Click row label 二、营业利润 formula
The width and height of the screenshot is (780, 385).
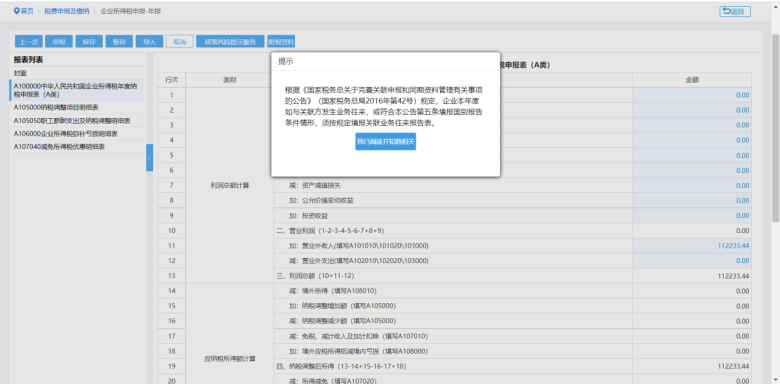[330, 230]
